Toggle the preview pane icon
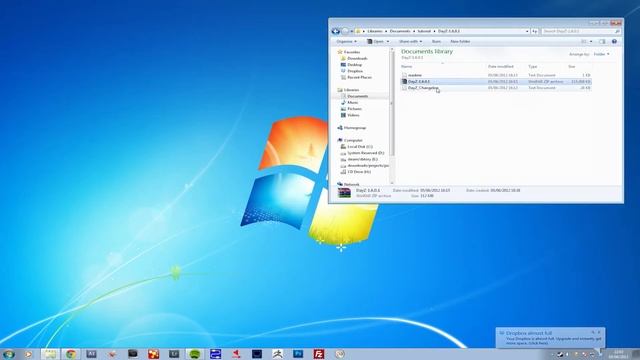Image resolution: width=640 pixels, height=360 pixels. pyautogui.click(x=602, y=42)
